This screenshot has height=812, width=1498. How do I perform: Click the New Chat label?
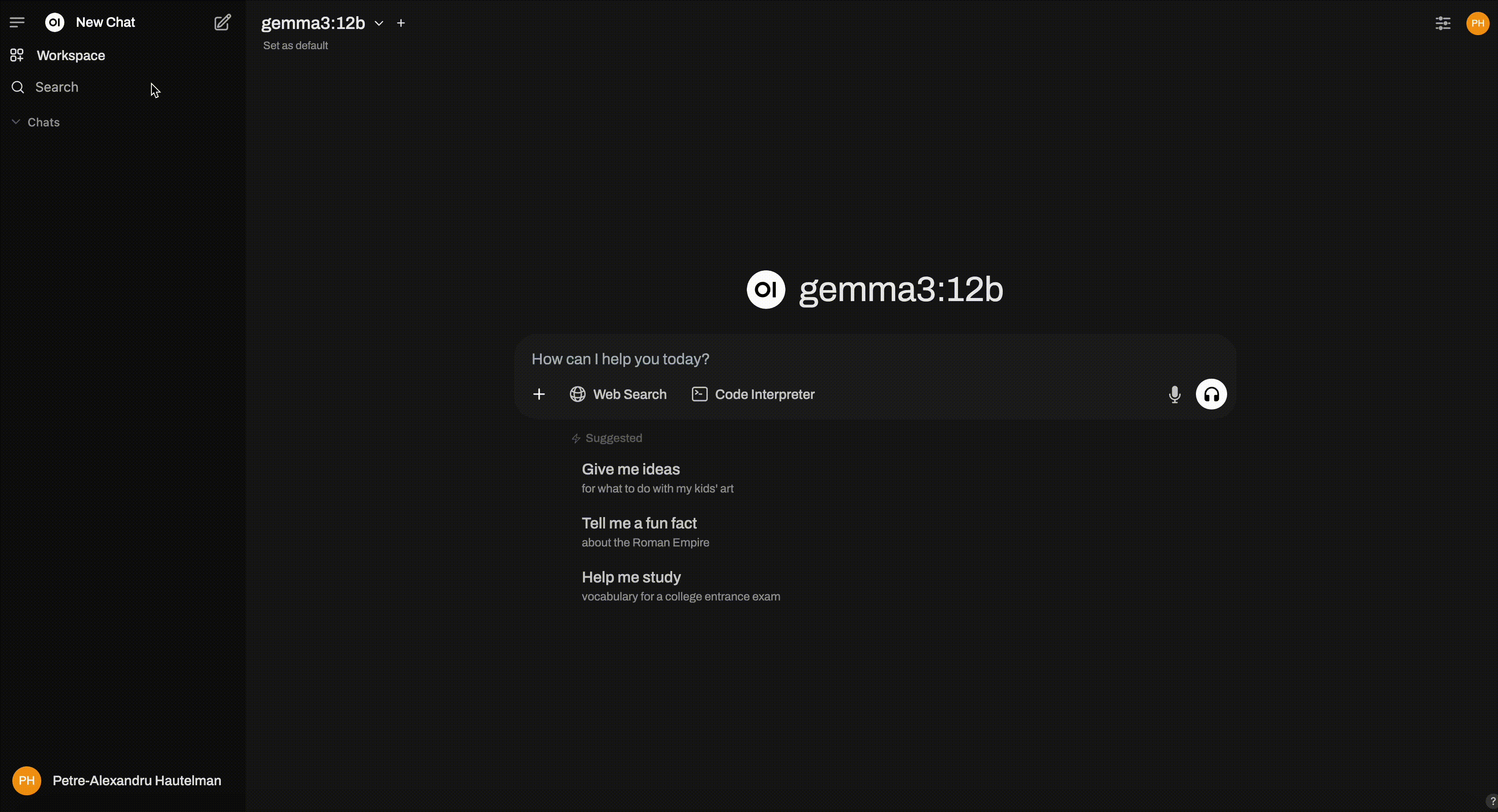coord(105,22)
